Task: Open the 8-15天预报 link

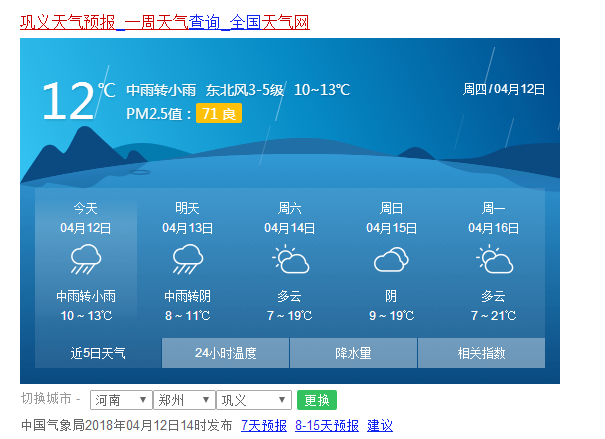Action: (x=327, y=425)
